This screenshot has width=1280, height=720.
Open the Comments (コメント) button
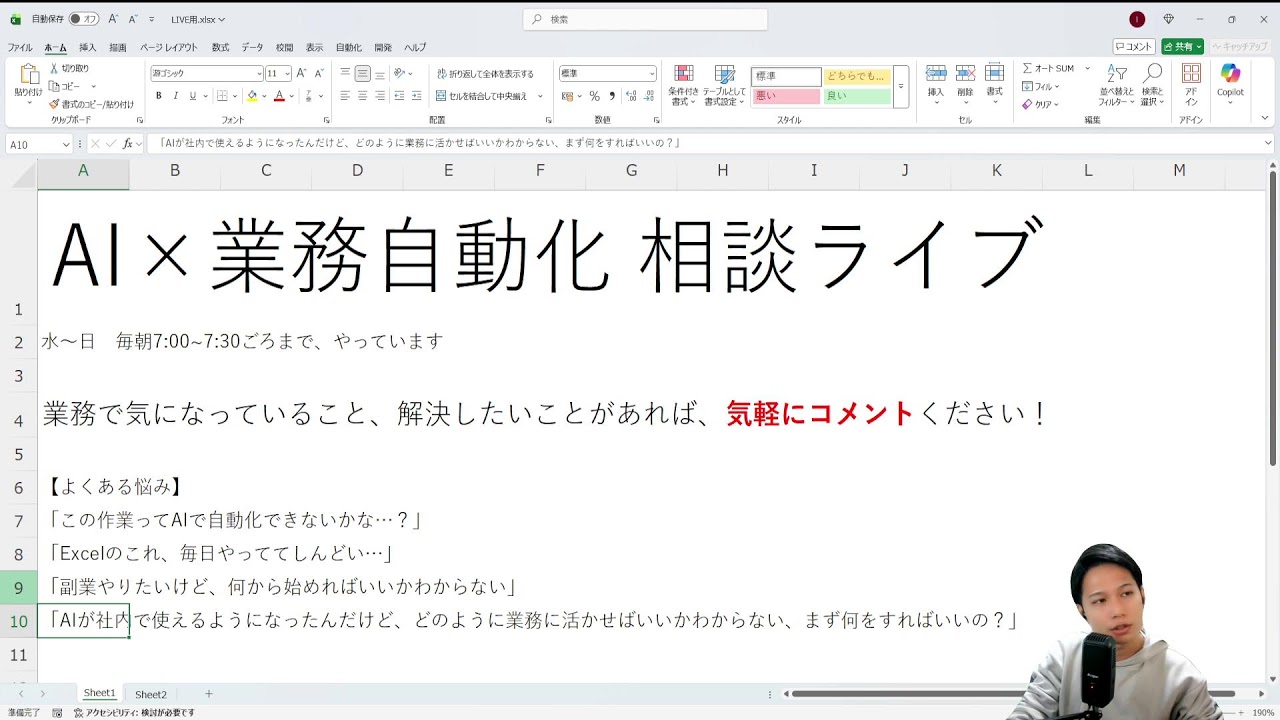(1134, 47)
